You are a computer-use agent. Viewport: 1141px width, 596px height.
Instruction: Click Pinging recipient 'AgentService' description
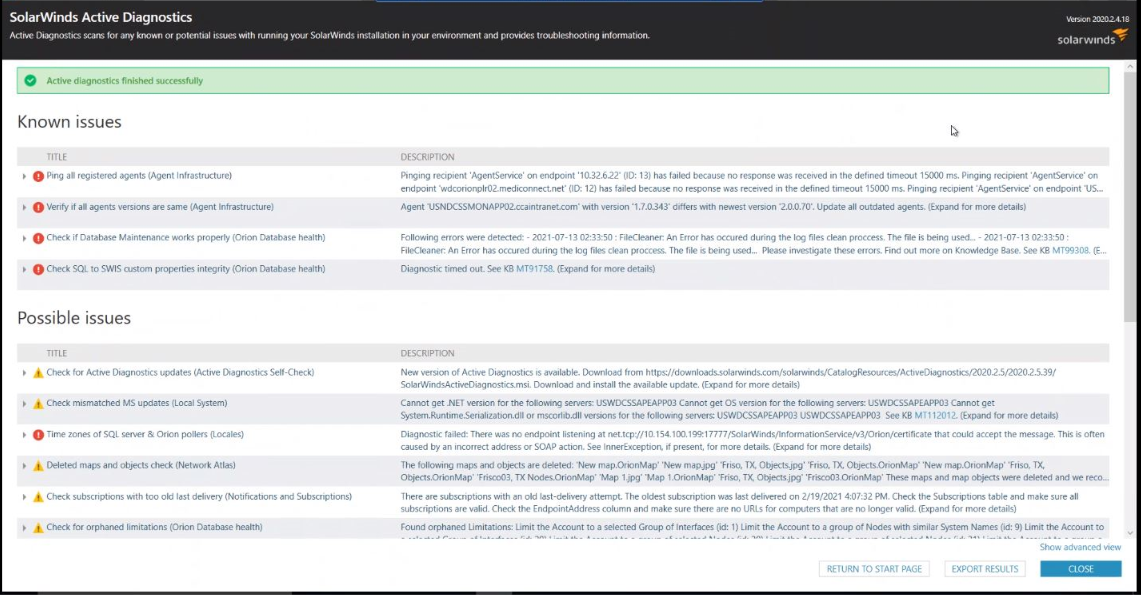(752, 182)
